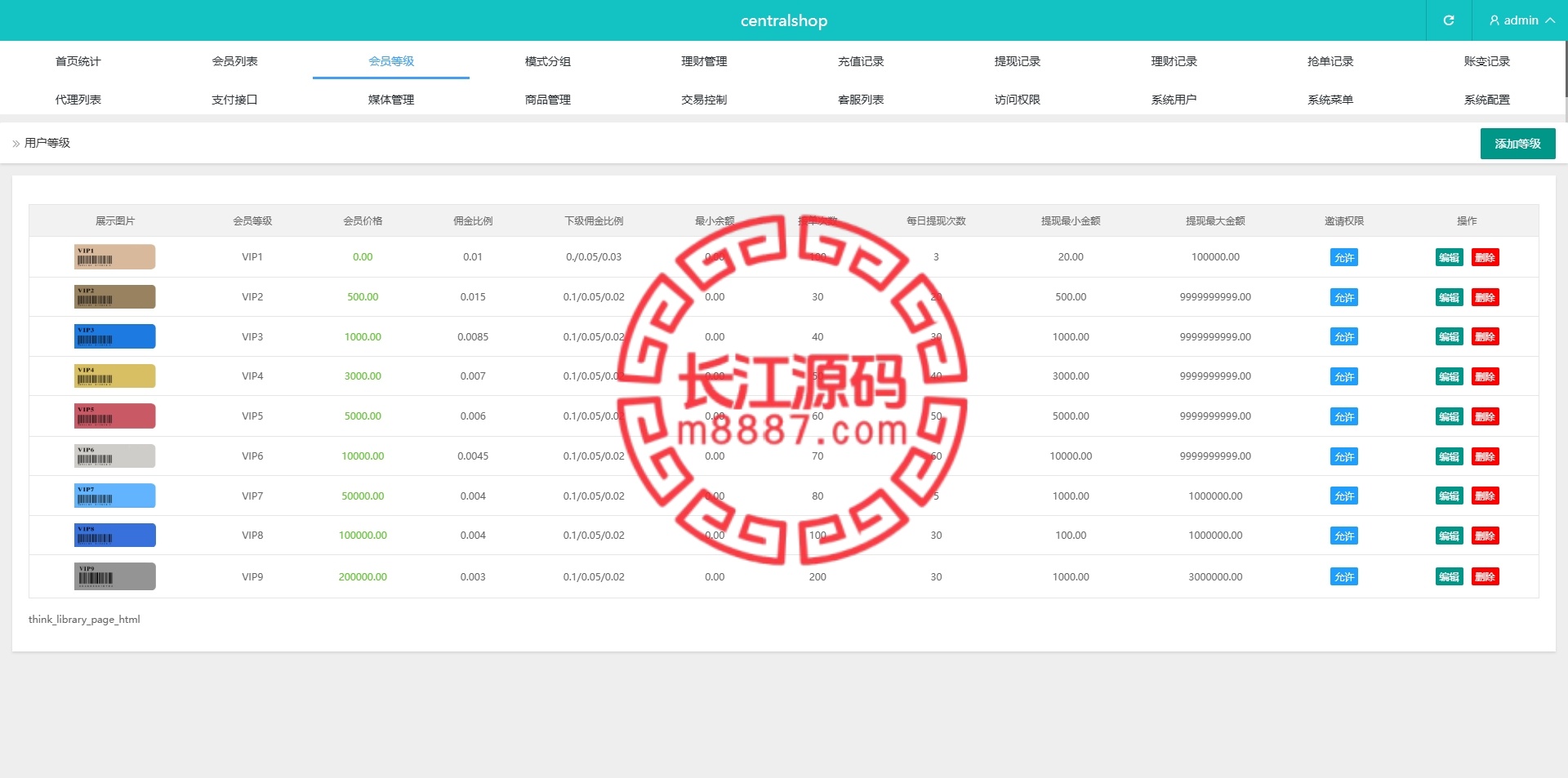Image resolution: width=1568 pixels, height=778 pixels.
Task: Toggle 允许 invite permission for VIP2
Action: (1344, 297)
